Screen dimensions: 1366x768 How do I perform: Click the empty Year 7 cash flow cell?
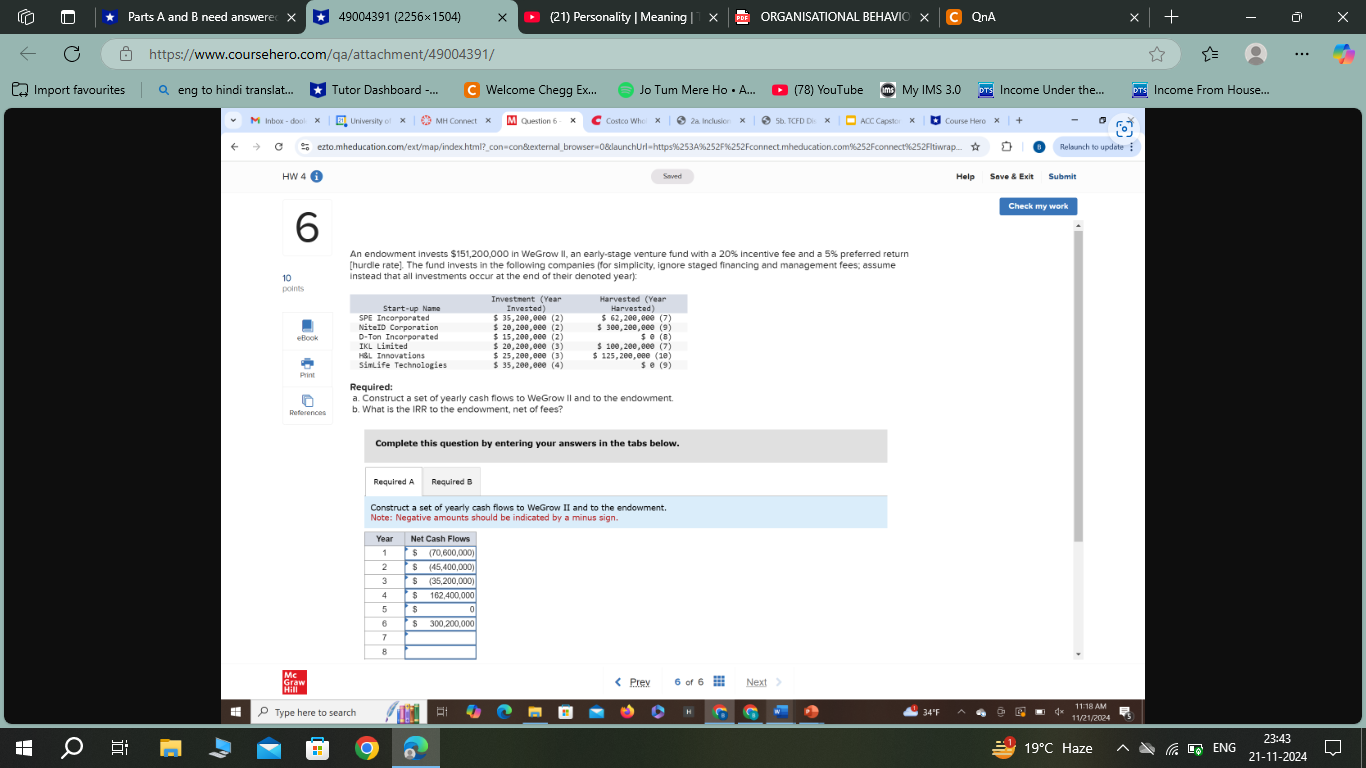point(440,637)
